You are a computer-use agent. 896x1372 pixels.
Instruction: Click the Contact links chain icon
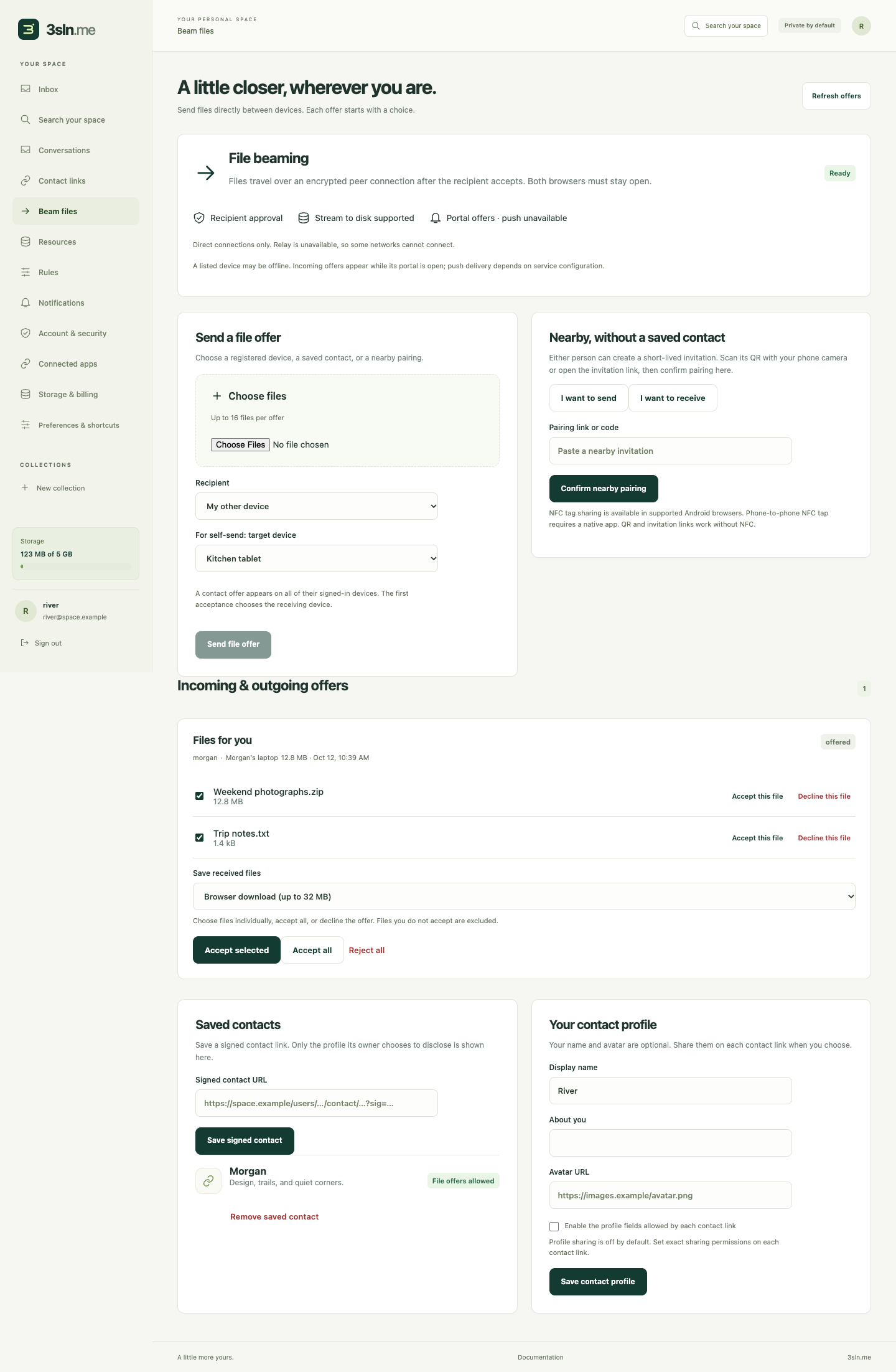coord(26,181)
